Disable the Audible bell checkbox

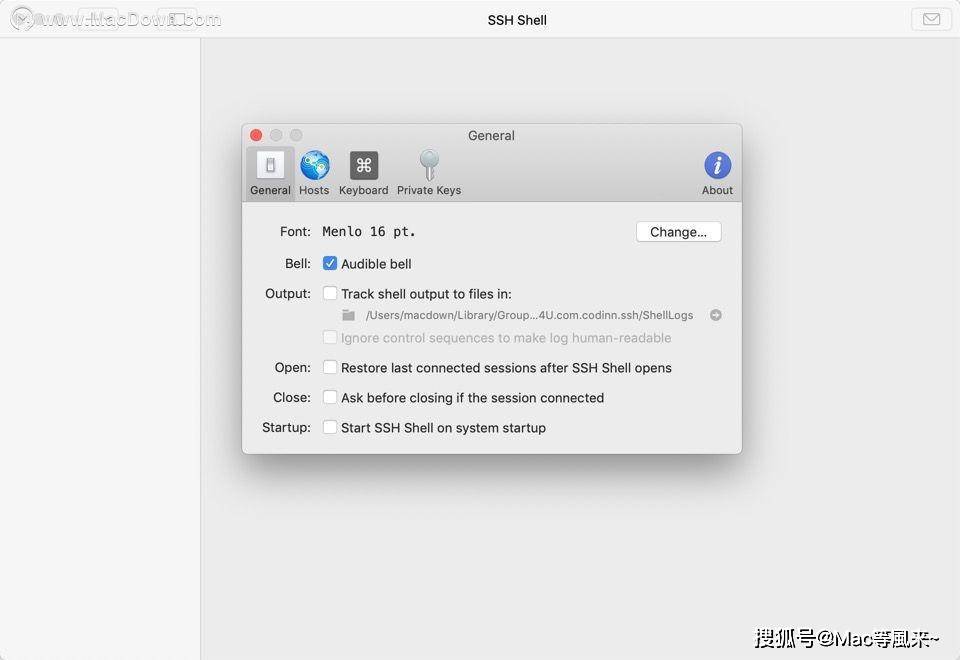[329, 263]
